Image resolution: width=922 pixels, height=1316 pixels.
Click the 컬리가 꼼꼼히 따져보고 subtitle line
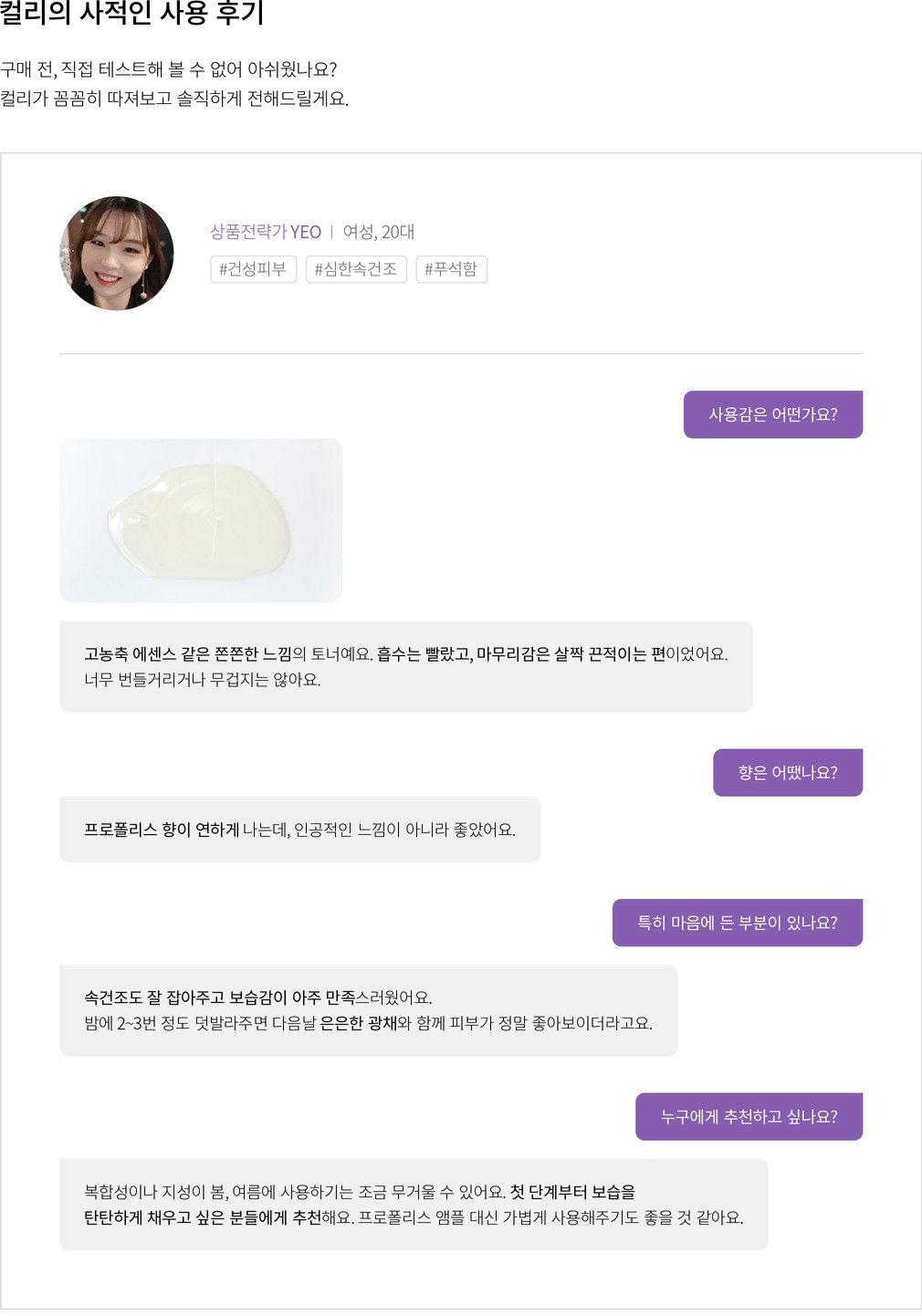[x=174, y=99]
